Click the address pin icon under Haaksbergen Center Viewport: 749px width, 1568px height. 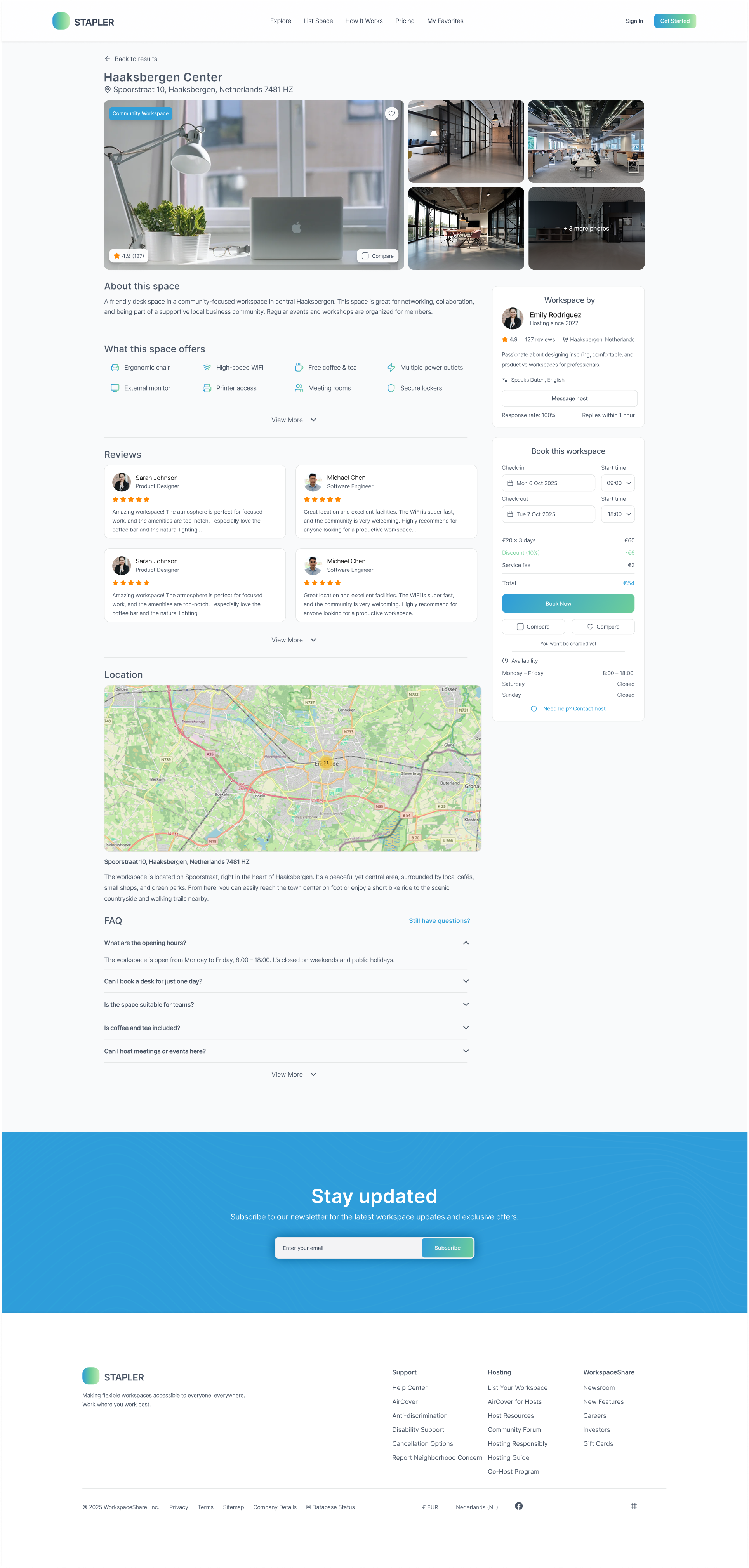point(108,89)
